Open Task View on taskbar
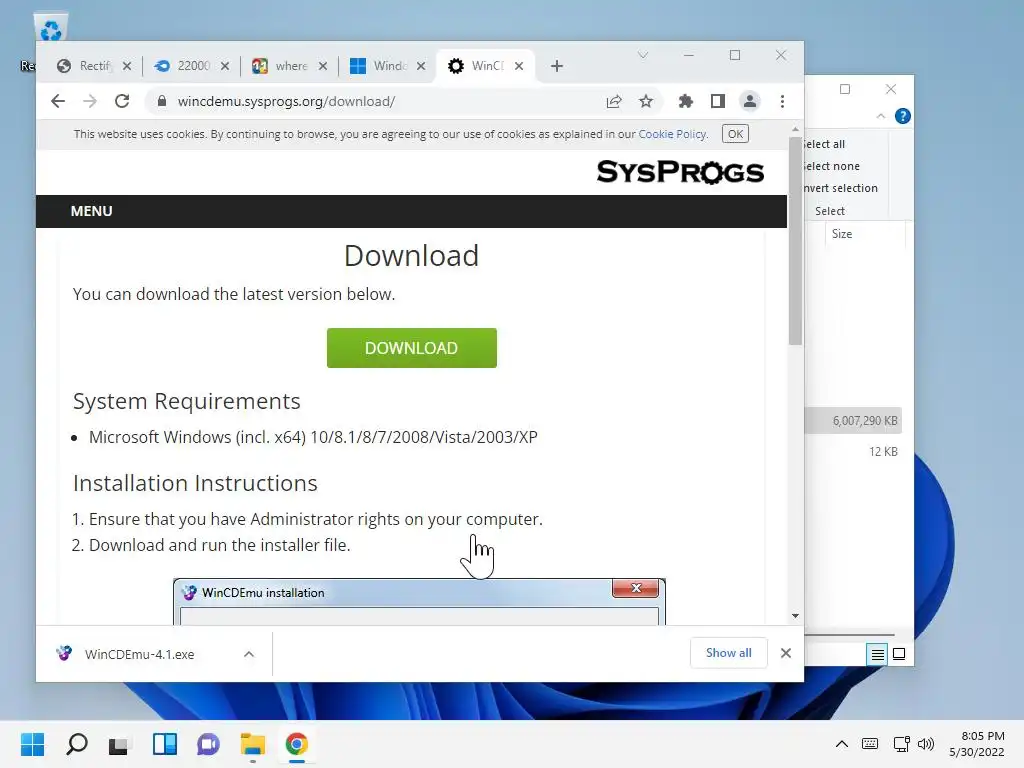 pos(120,744)
